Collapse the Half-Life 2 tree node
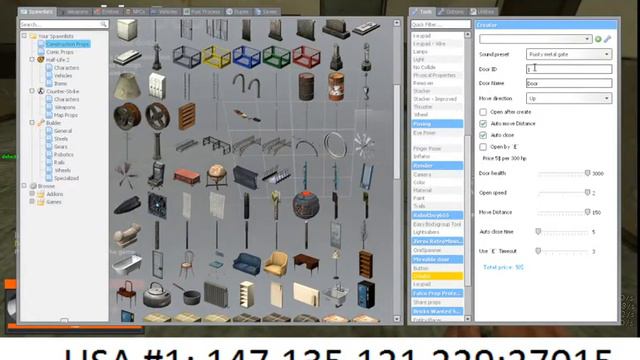This screenshot has width=640, height=360. coord(32,60)
